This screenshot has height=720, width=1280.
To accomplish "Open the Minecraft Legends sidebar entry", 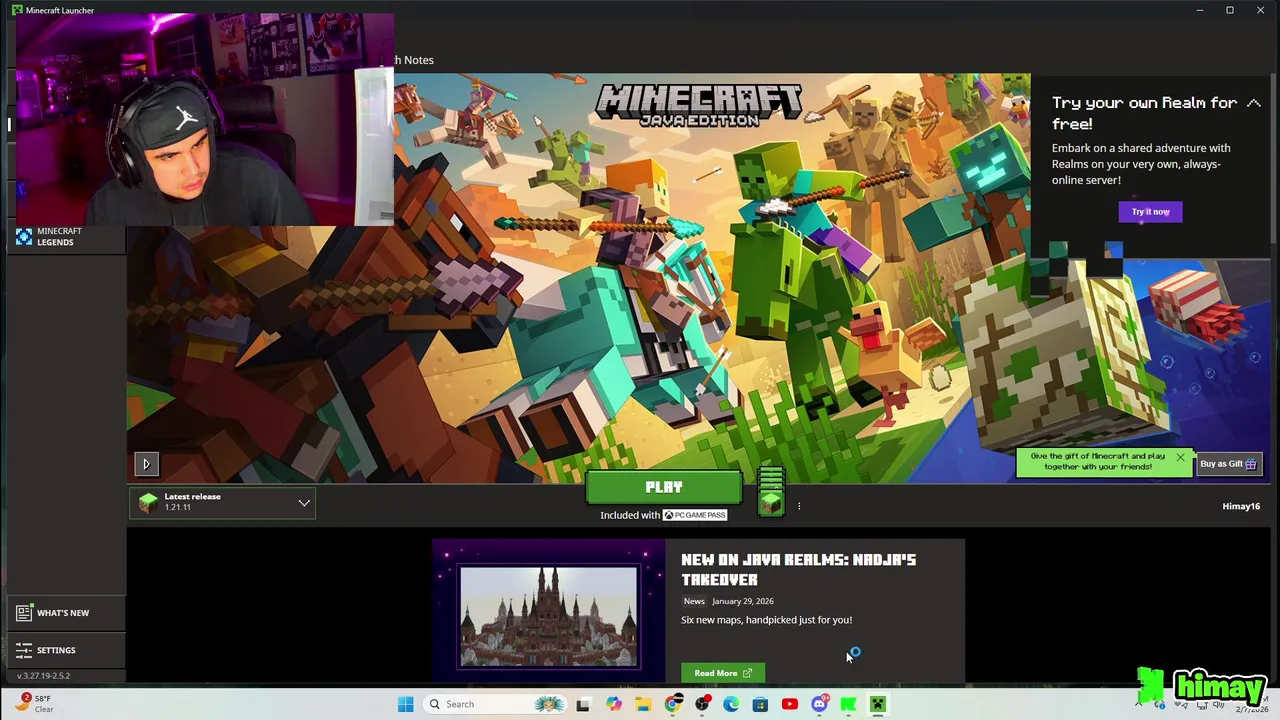I will tap(65, 237).
